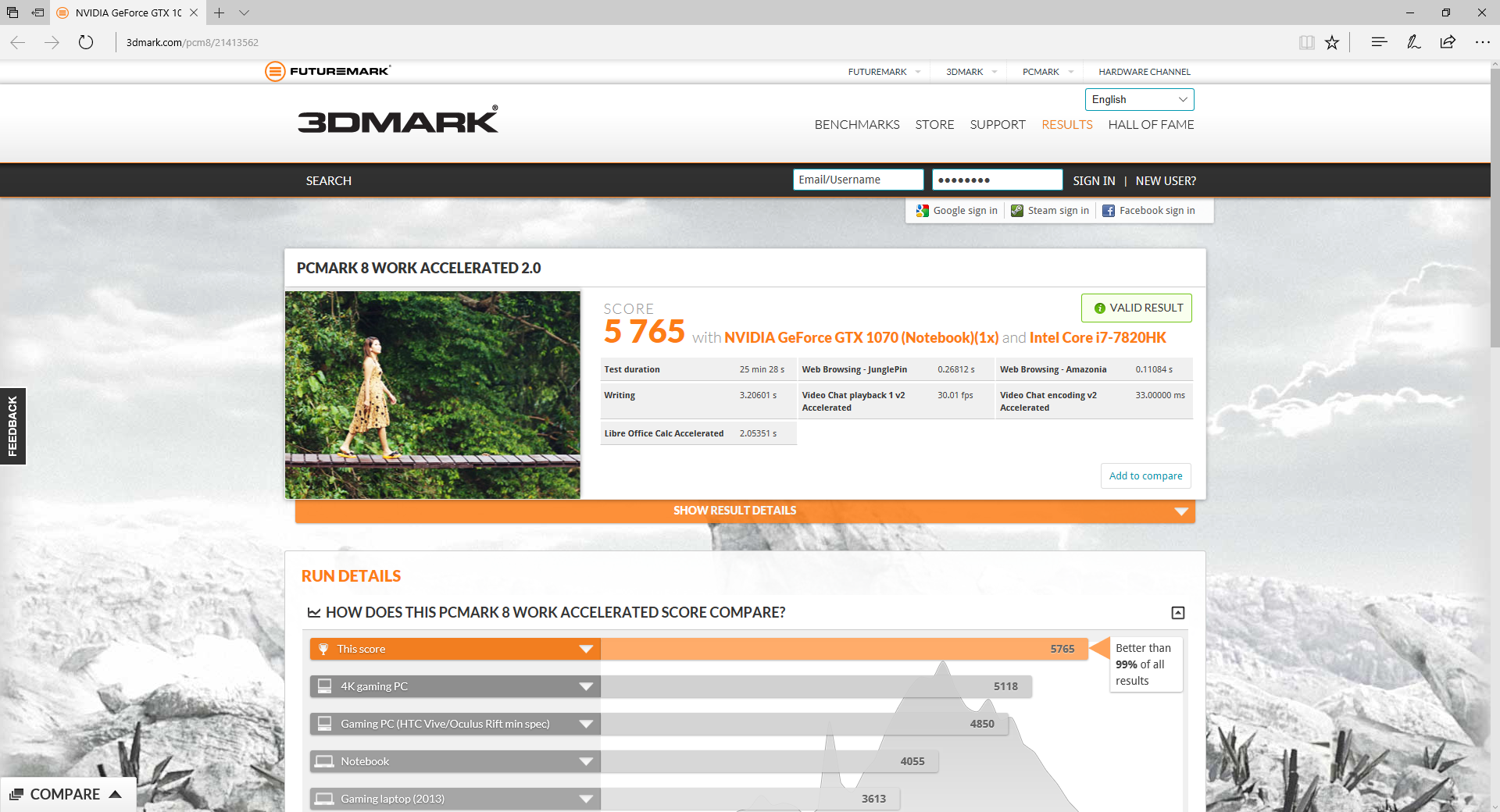Expand the 4K gaming PC row
The height and width of the screenshot is (812, 1500).
point(586,686)
